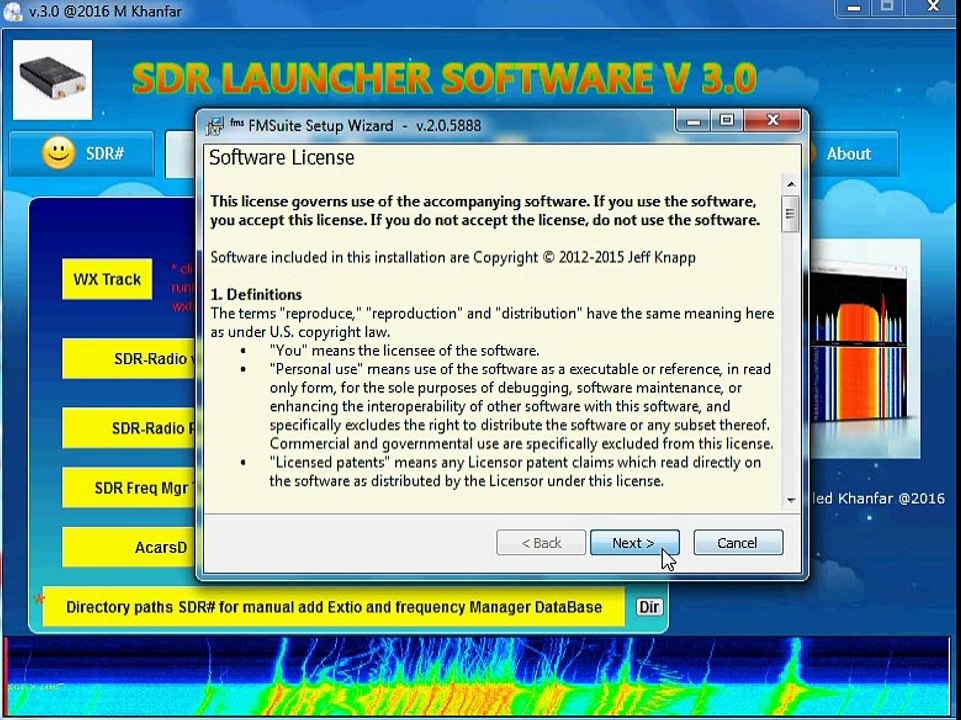Image resolution: width=961 pixels, height=720 pixels.
Task: Click the Software License heading
Action: pyautogui.click(x=282, y=158)
